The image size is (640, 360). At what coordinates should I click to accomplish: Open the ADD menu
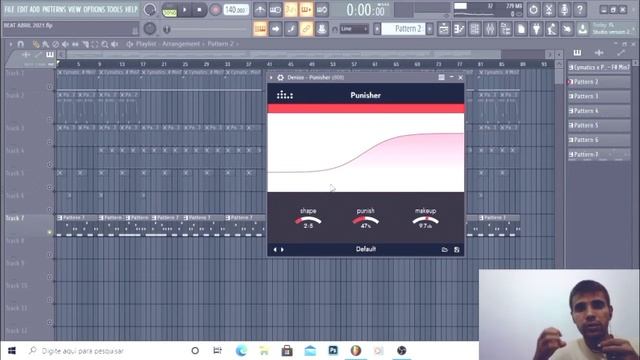35,9
